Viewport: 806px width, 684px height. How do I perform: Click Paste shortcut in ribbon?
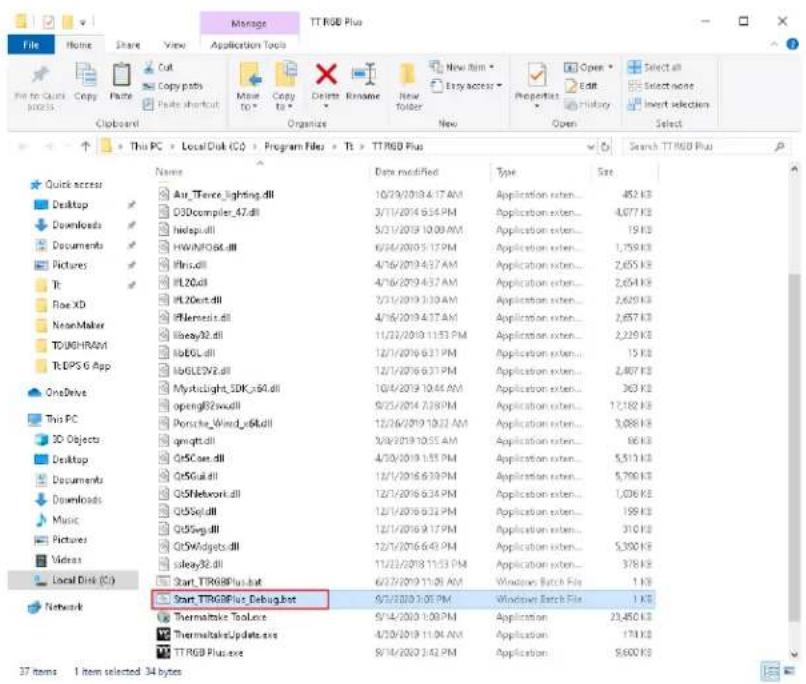(x=181, y=104)
